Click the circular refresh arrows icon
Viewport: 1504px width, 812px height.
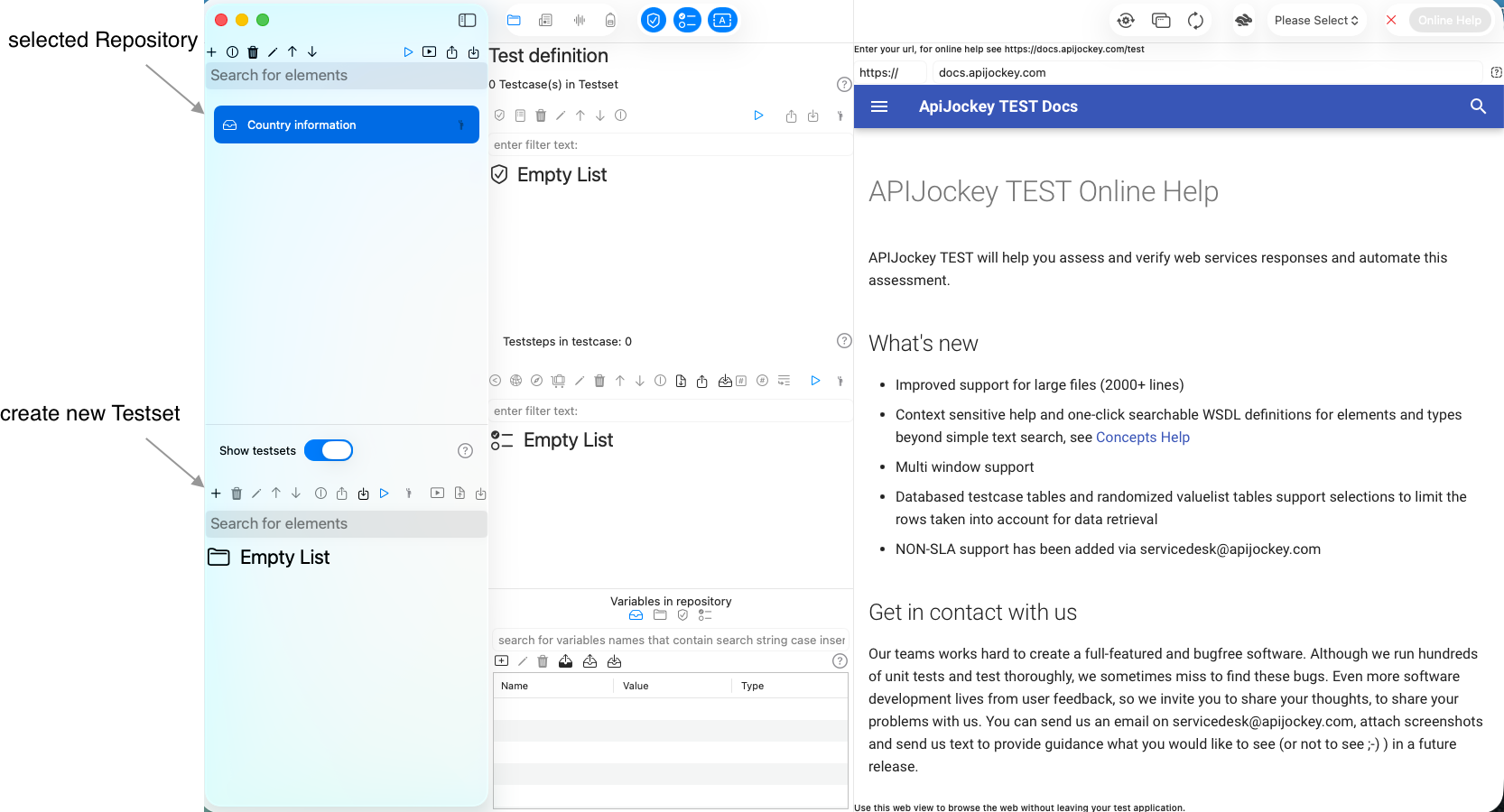(x=1195, y=20)
